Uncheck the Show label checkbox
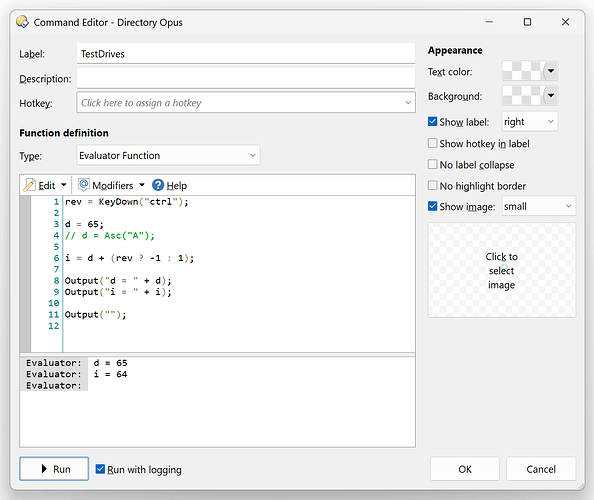This screenshot has height=500, width=594. click(x=432, y=122)
